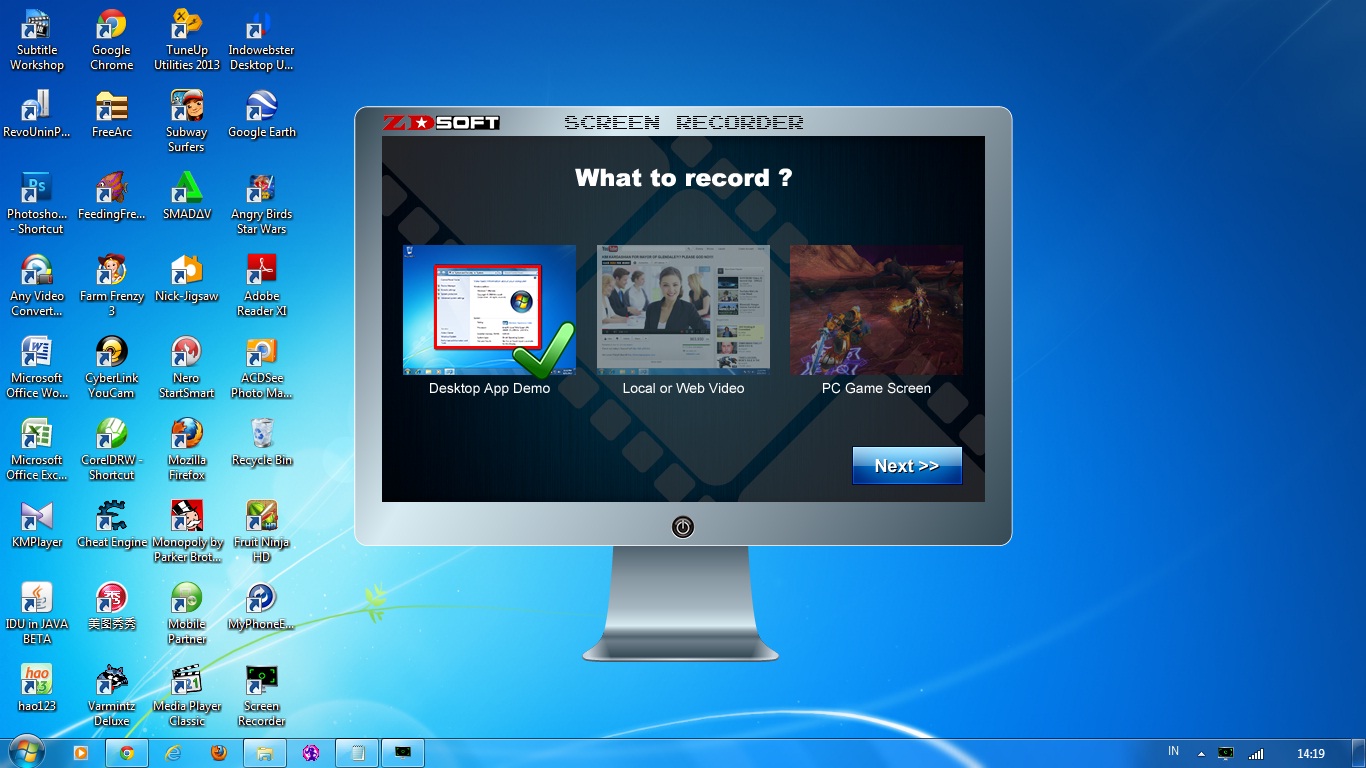Click the 14:19 taskbar clock
This screenshot has width=1366, height=768.
click(1310, 754)
